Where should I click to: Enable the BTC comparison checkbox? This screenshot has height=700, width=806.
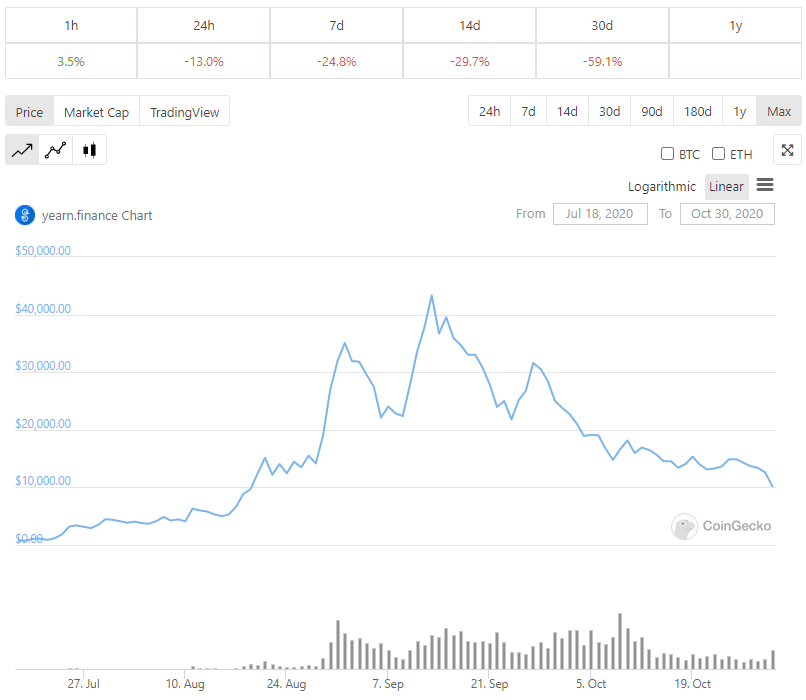point(667,154)
